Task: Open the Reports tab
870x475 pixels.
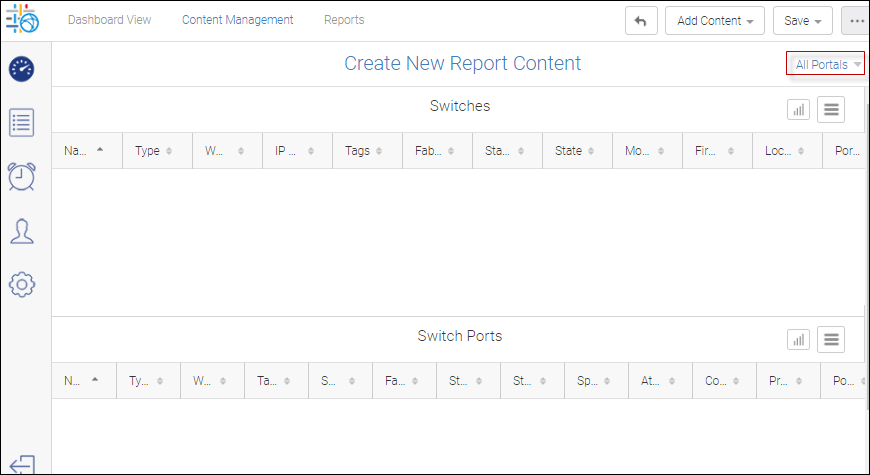Action: pos(344,20)
